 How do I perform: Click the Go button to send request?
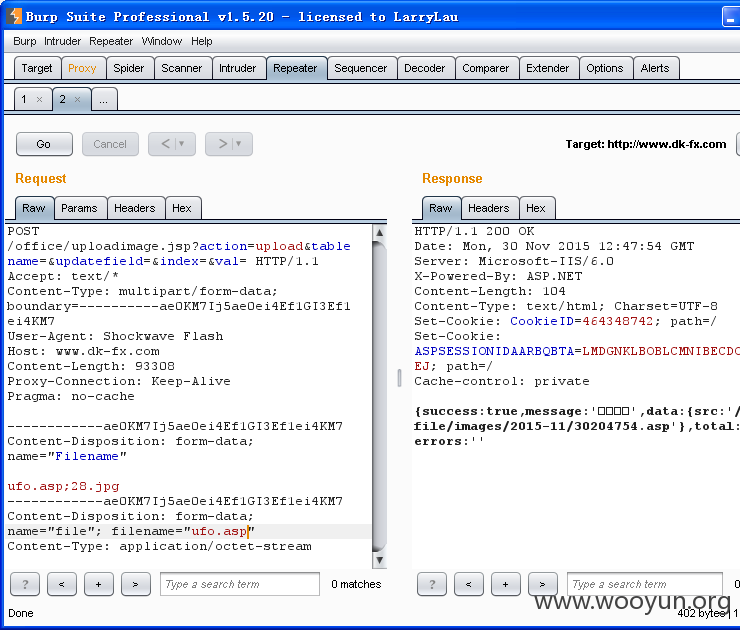click(x=44, y=144)
